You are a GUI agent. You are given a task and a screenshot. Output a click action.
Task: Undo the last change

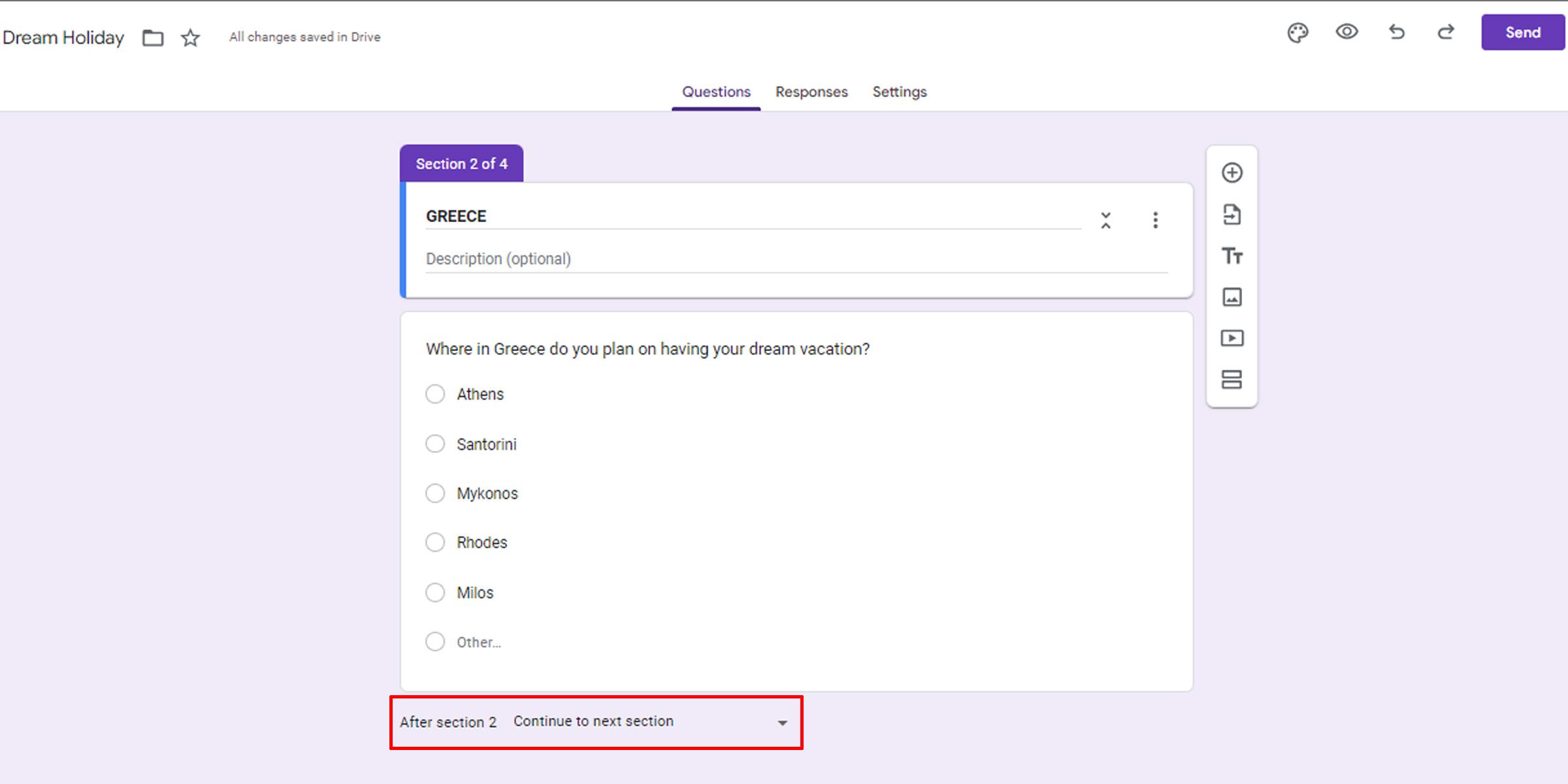pos(1396,32)
